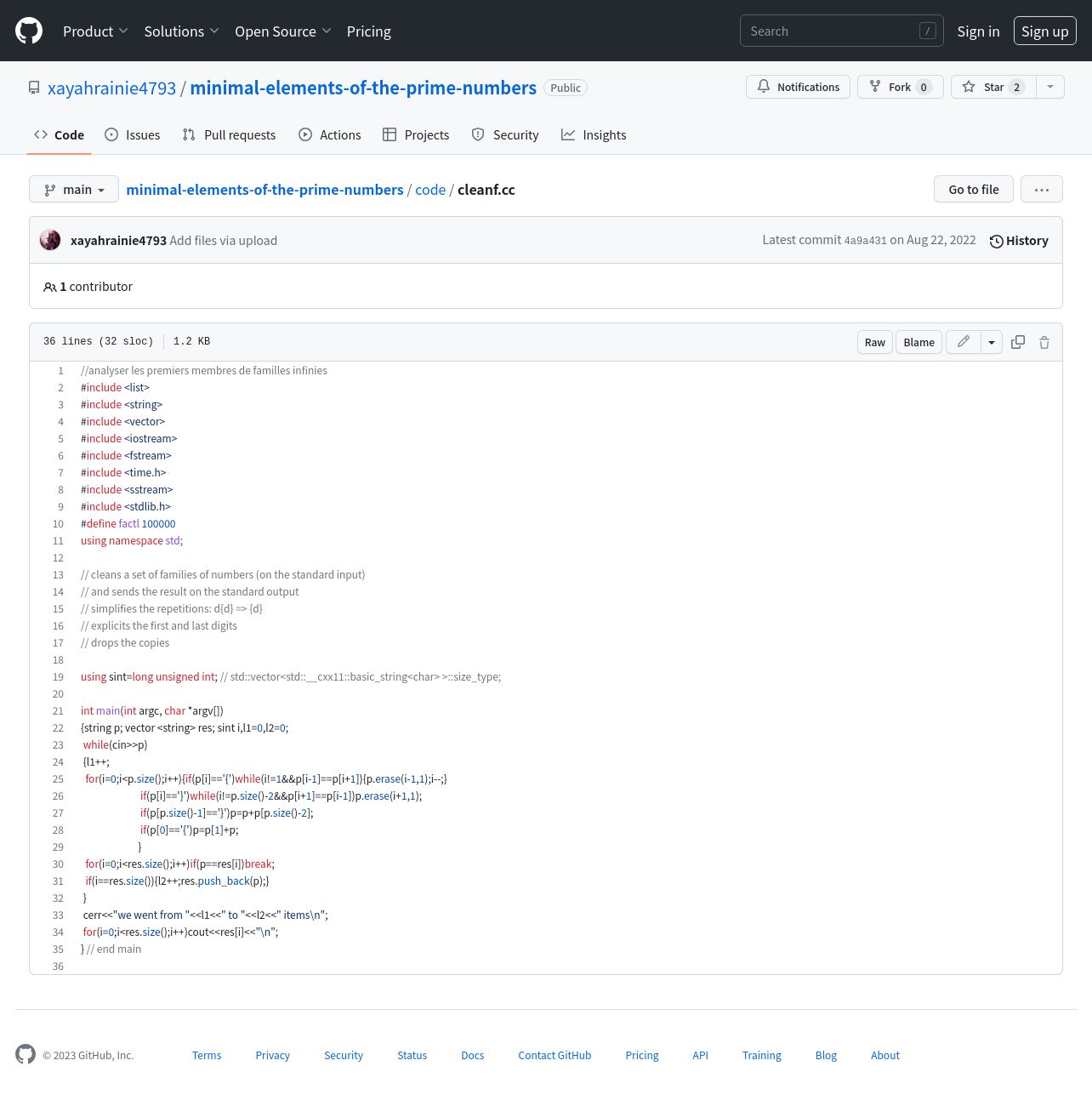Open the Status footer link
This screenshot has width=1092, height=1106.
point(412,1055)
